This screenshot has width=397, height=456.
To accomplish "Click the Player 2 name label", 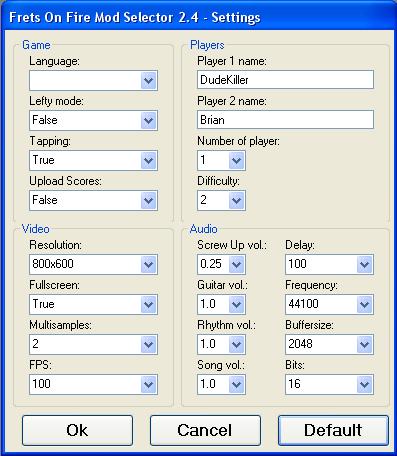I will [232, 101].
